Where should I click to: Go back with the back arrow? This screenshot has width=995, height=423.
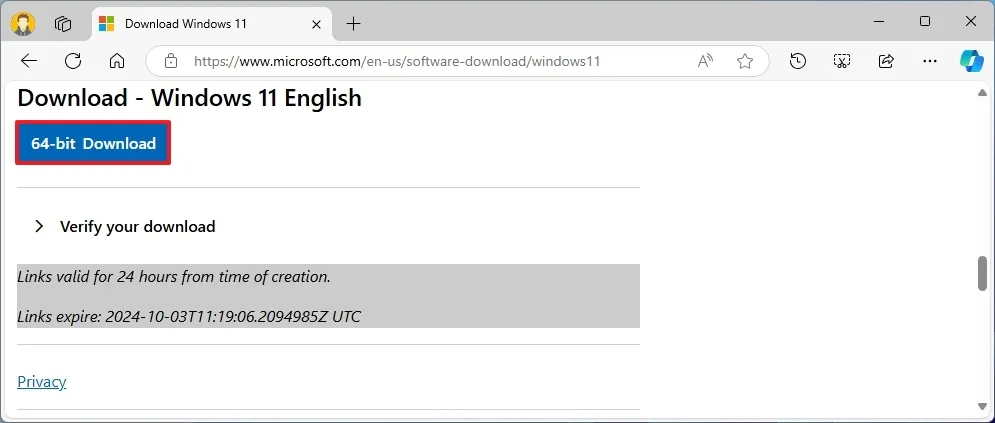tap(29, 61)
